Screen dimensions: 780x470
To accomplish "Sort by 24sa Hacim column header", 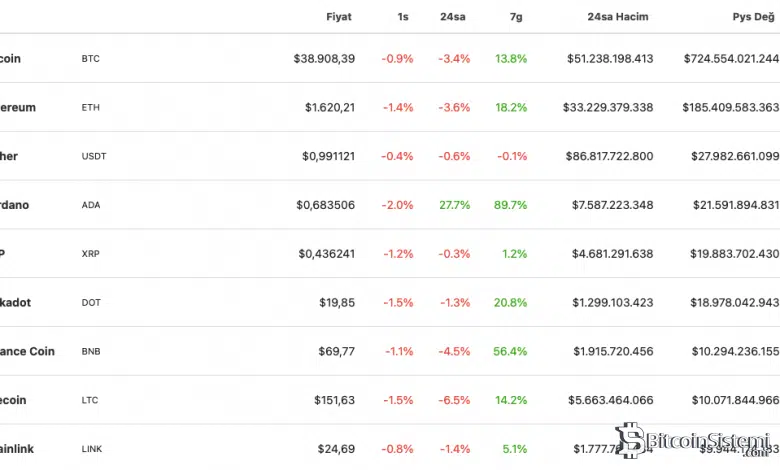I will tap(620, 17).
